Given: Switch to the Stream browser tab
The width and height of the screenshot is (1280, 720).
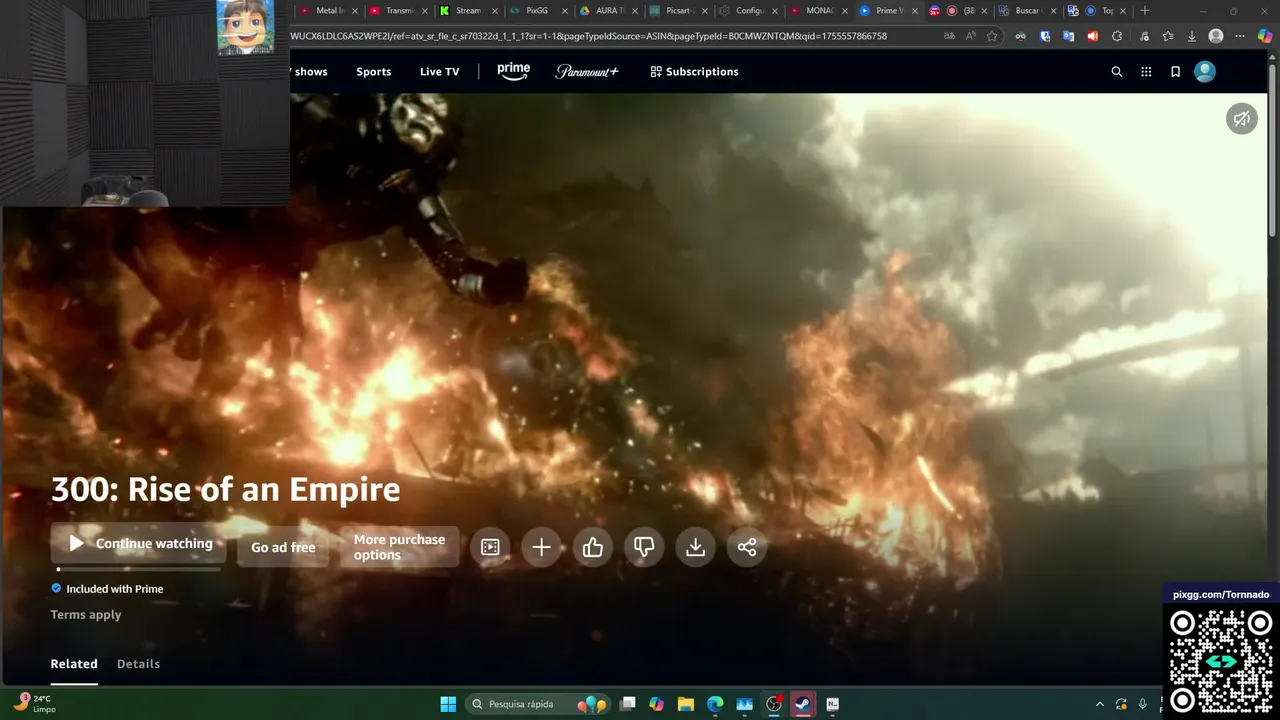Looking at the screenshot, I should pyautogui.click(x=467, y=11).
